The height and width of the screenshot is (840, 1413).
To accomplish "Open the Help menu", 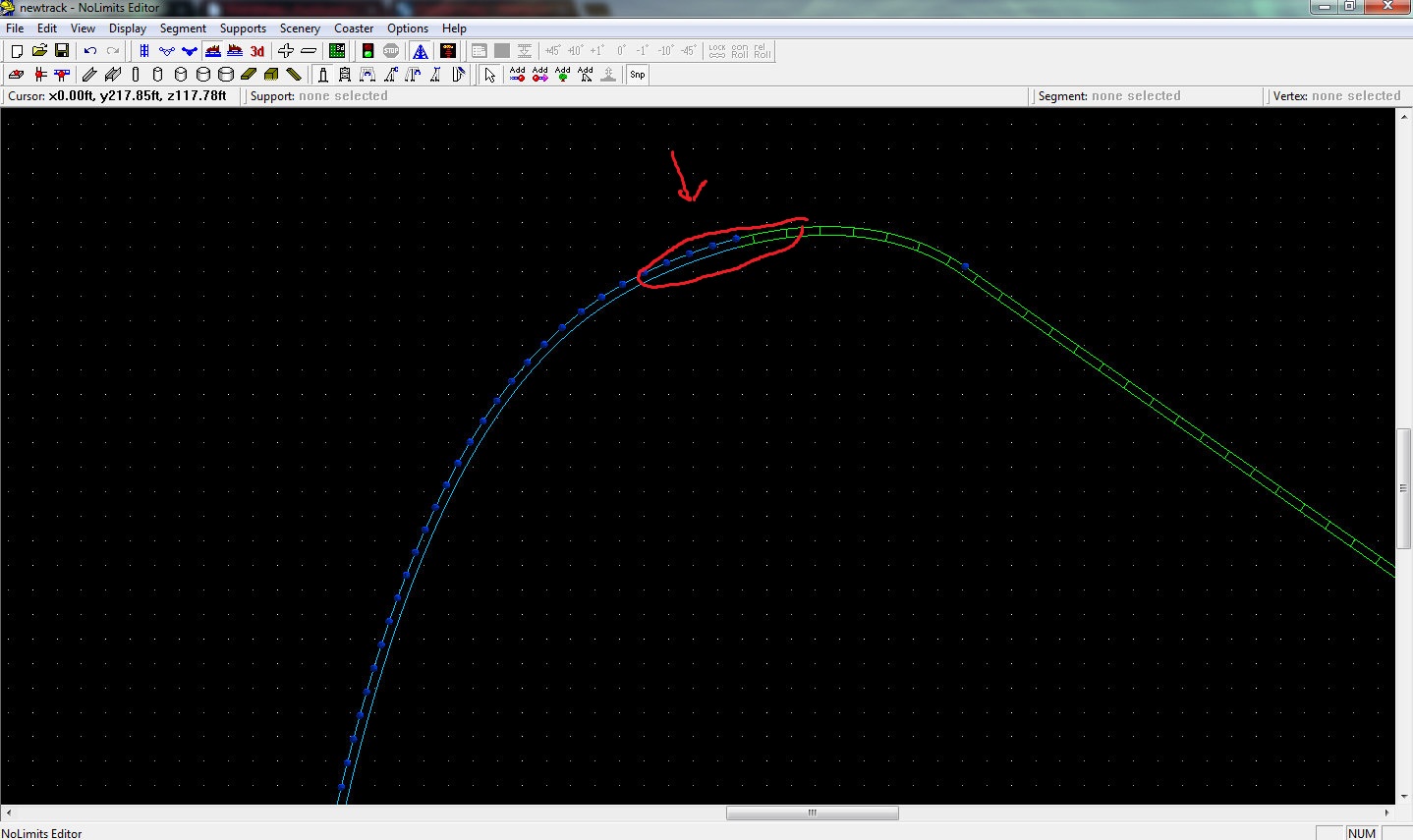I will pyautogui.click(x=454, y=28).
